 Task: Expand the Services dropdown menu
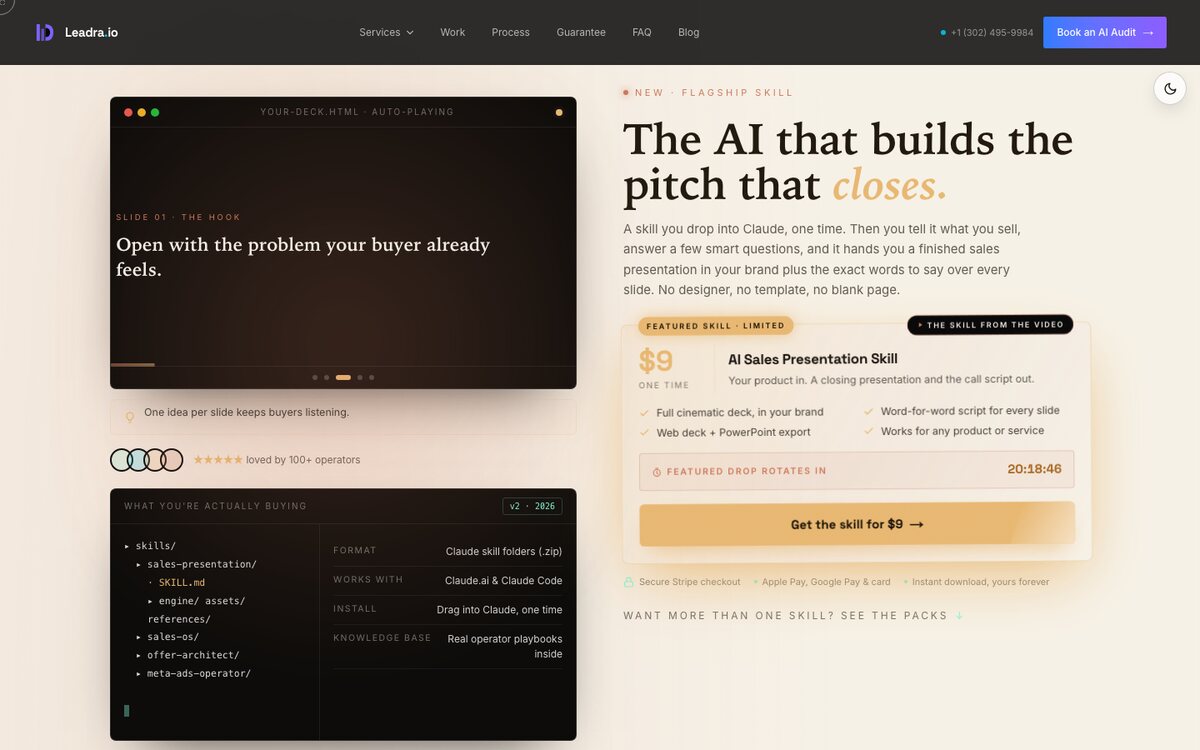[x=386, y=32]
